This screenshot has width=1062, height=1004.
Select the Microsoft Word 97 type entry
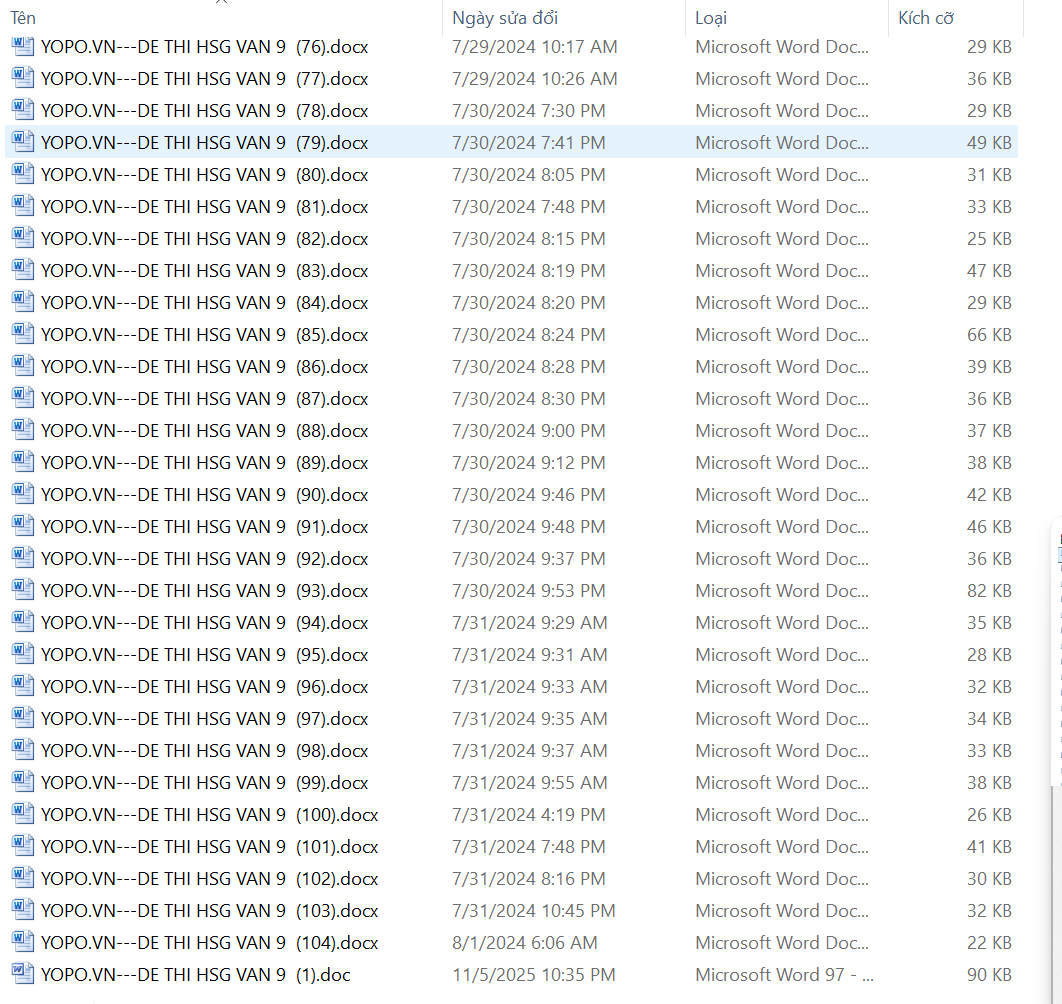(784, 975)
